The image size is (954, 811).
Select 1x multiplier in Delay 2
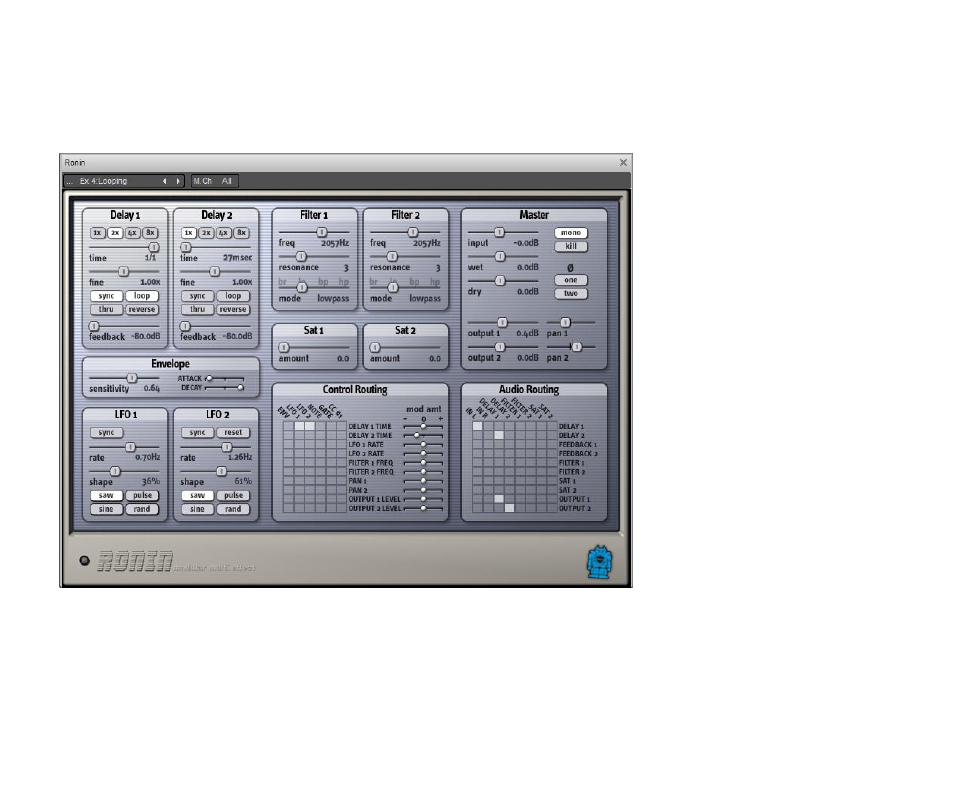189,232
